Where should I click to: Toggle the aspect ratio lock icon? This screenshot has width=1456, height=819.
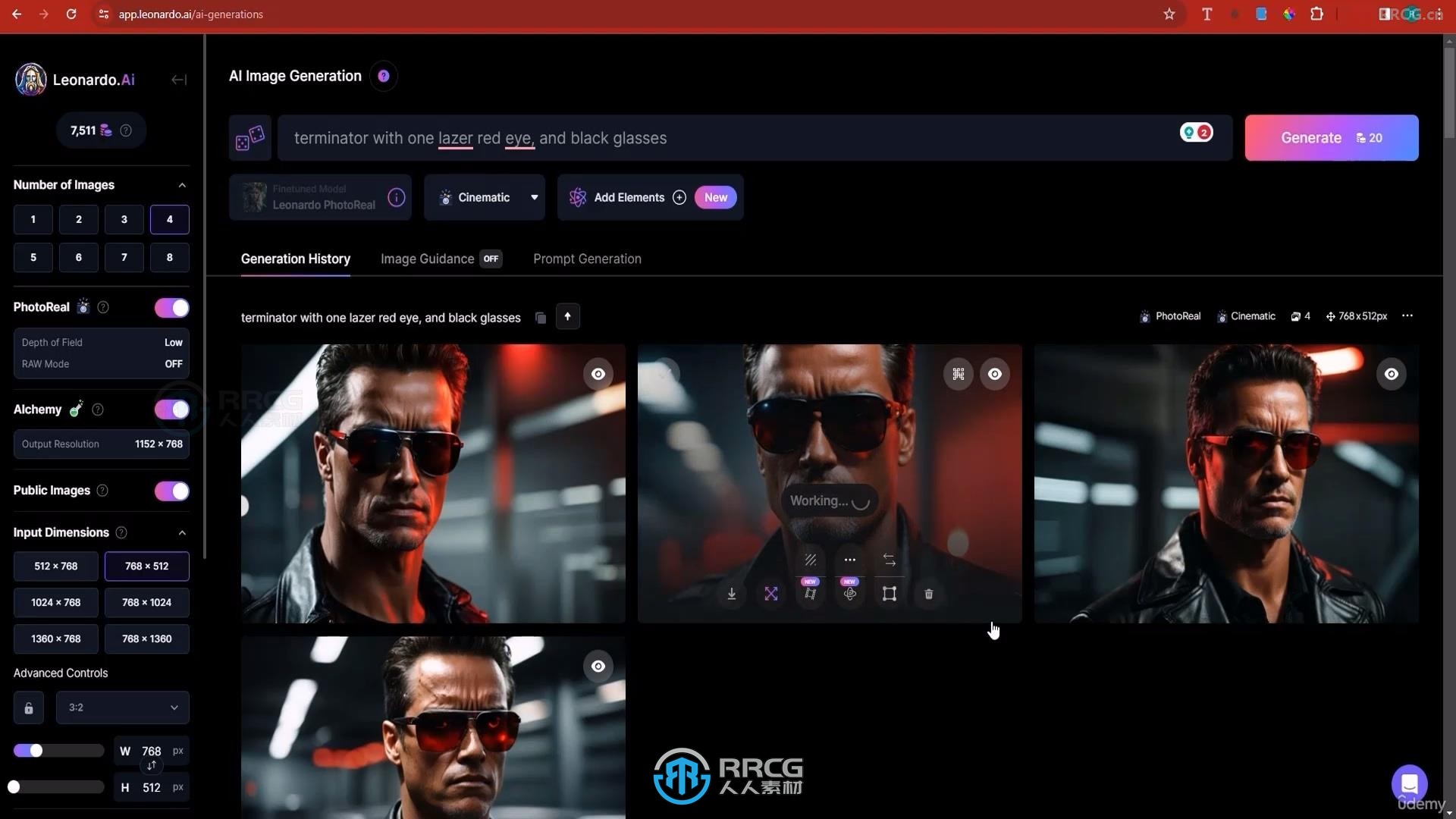point(29,708)
